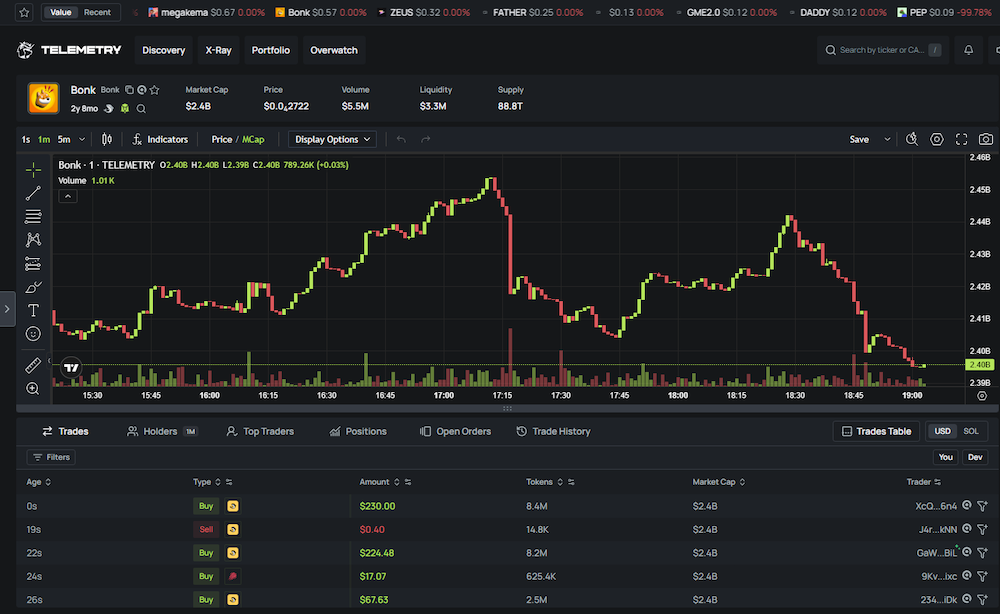Enter fullscreen chart mode
The image size is (1000, 614).
tap(961, 139)
